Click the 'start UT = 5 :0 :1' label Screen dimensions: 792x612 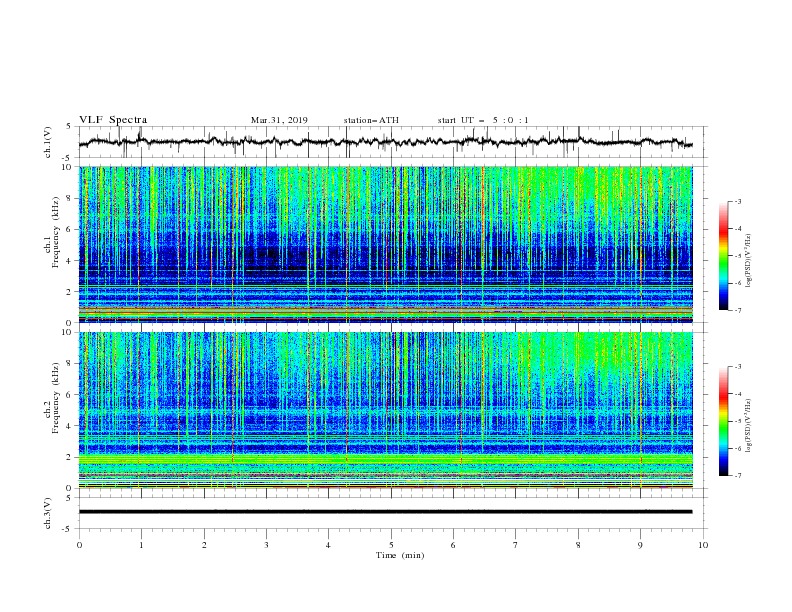tap(483, 120)
